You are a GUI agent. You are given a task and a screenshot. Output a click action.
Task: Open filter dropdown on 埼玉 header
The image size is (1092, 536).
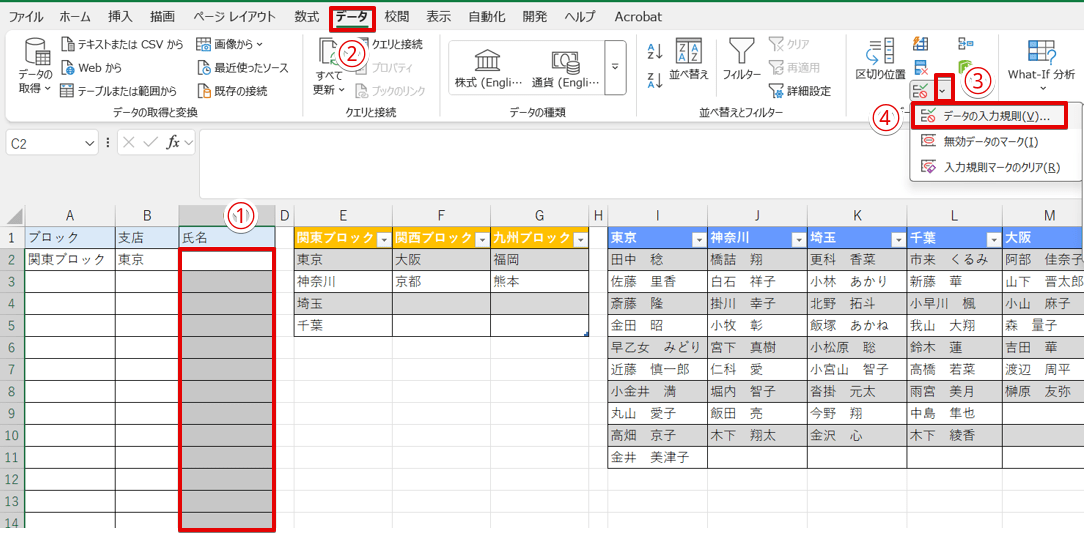point(898,238)
